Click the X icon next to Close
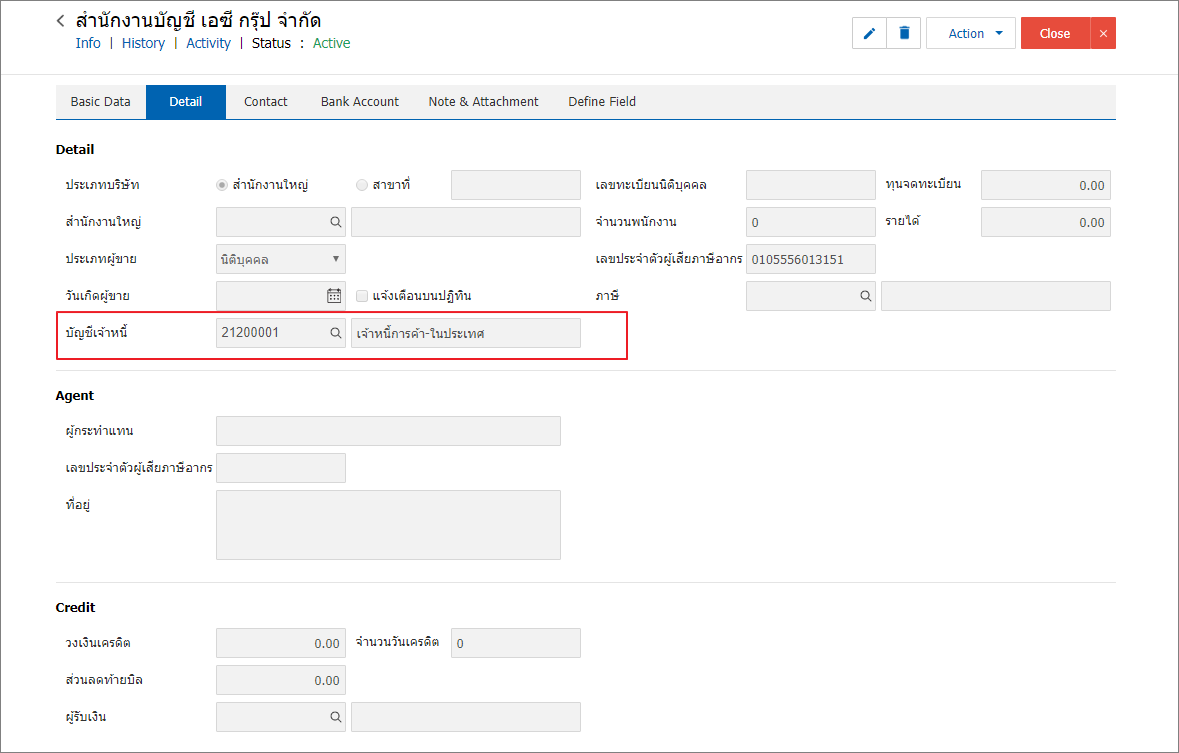1179x753 pixels. coord(1103,33)
